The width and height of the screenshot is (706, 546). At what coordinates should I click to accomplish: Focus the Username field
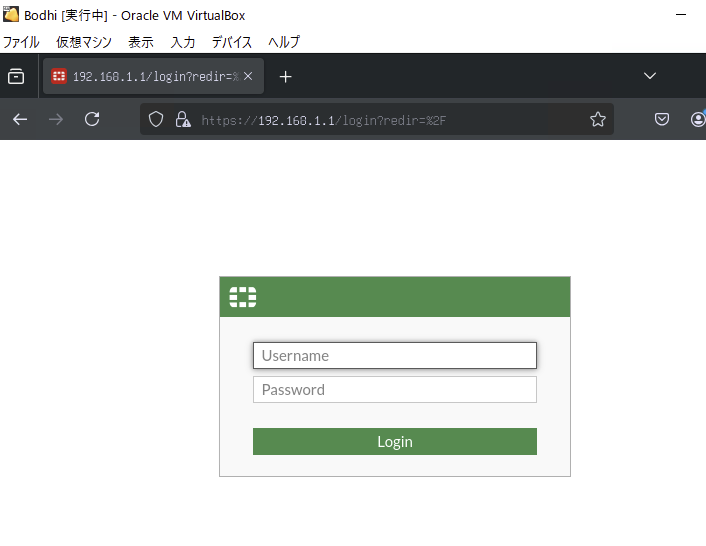[x=394, y=356]
